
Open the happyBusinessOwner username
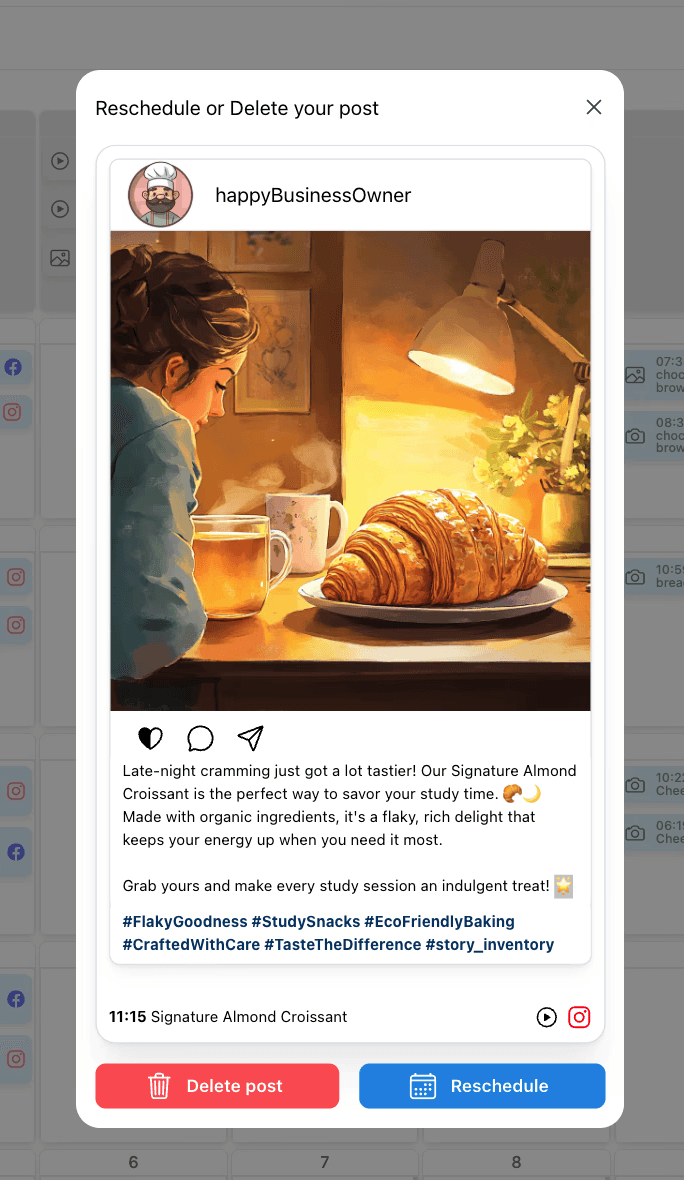(x=313, y=196)
